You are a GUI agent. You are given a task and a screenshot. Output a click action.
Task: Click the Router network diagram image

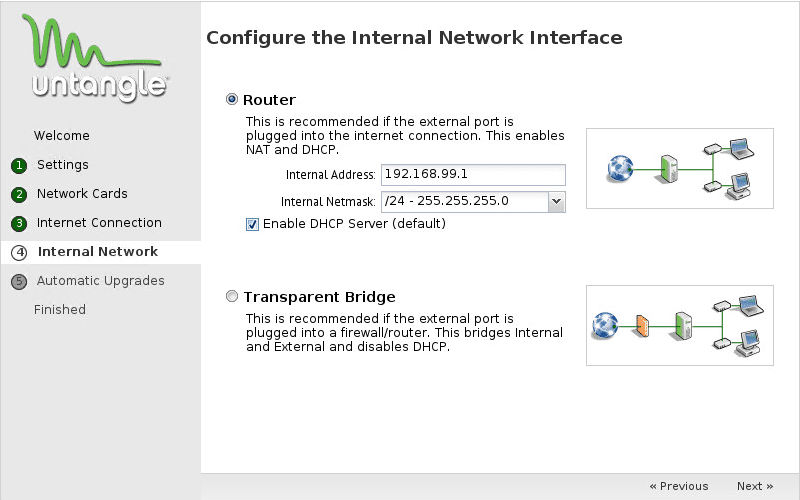[x=679, y=168]
